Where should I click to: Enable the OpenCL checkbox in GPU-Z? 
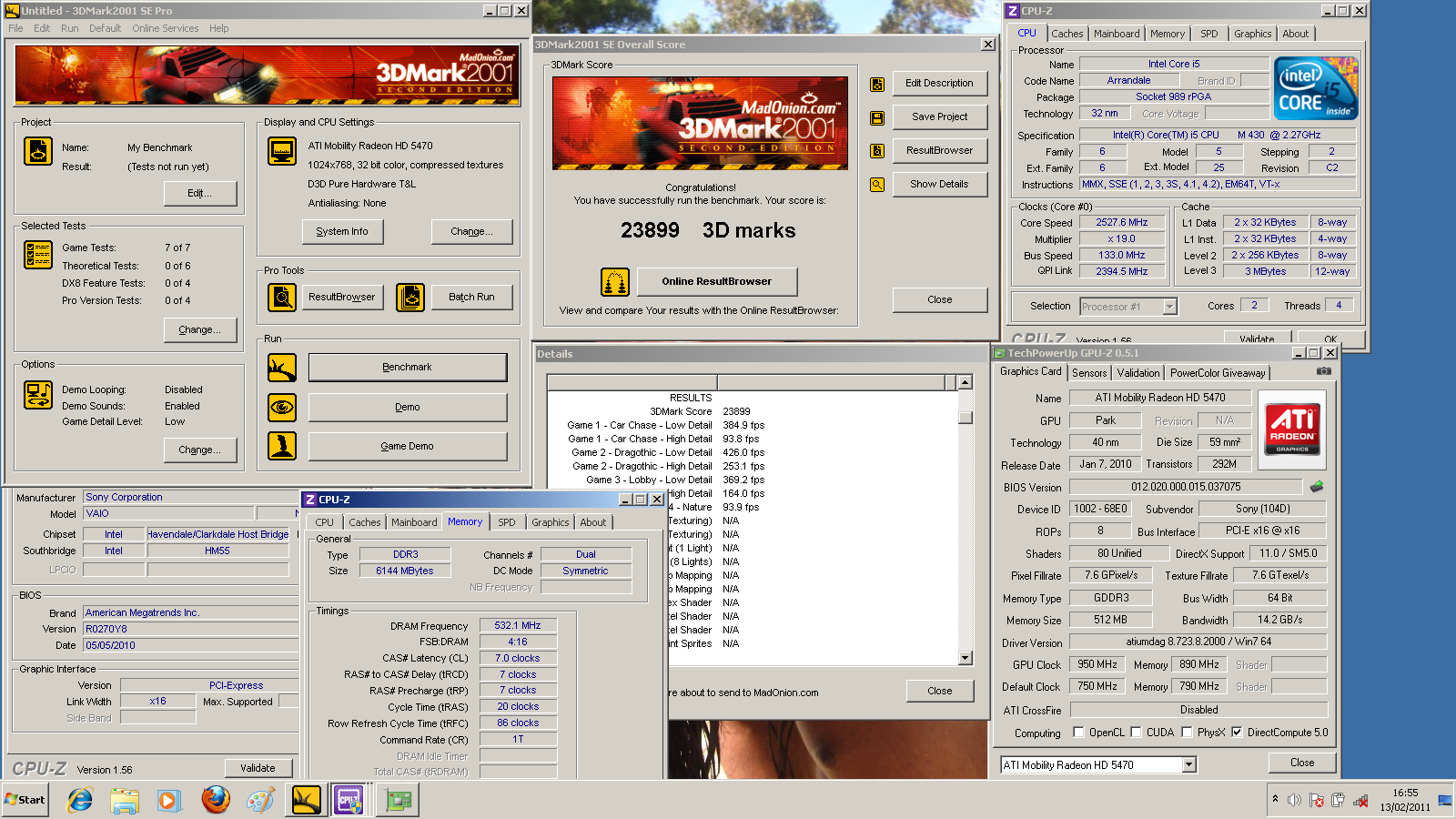tap(1078, 732)
